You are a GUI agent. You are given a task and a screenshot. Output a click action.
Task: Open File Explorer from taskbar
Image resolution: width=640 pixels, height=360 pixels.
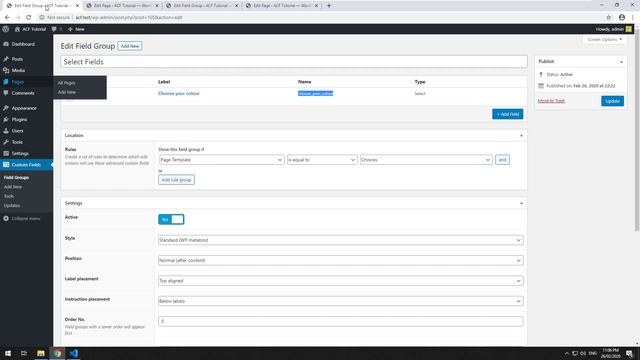(41, 353)
